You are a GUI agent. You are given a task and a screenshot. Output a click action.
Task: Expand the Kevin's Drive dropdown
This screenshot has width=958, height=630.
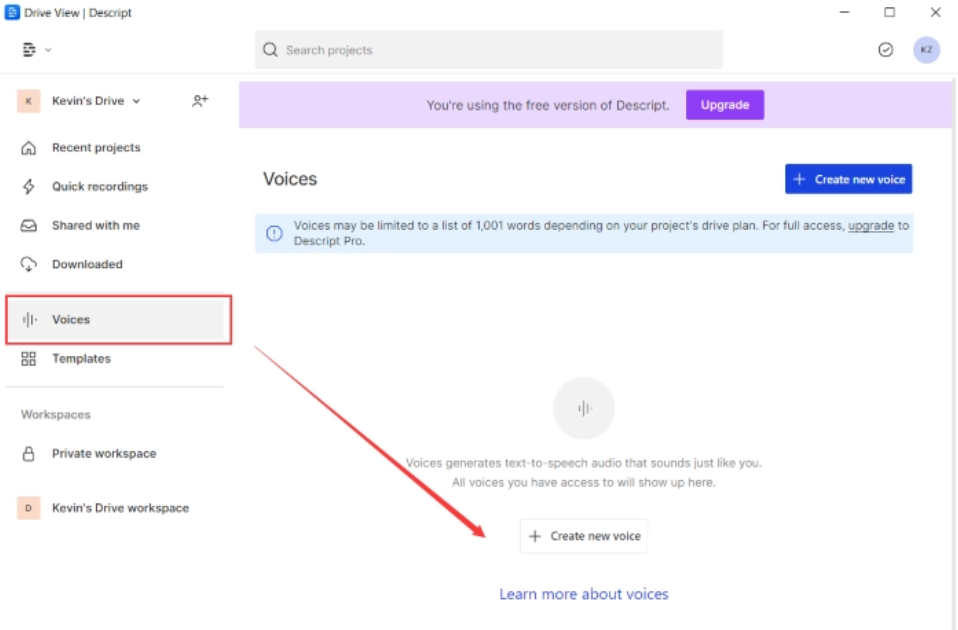click(x=96, y=101)
